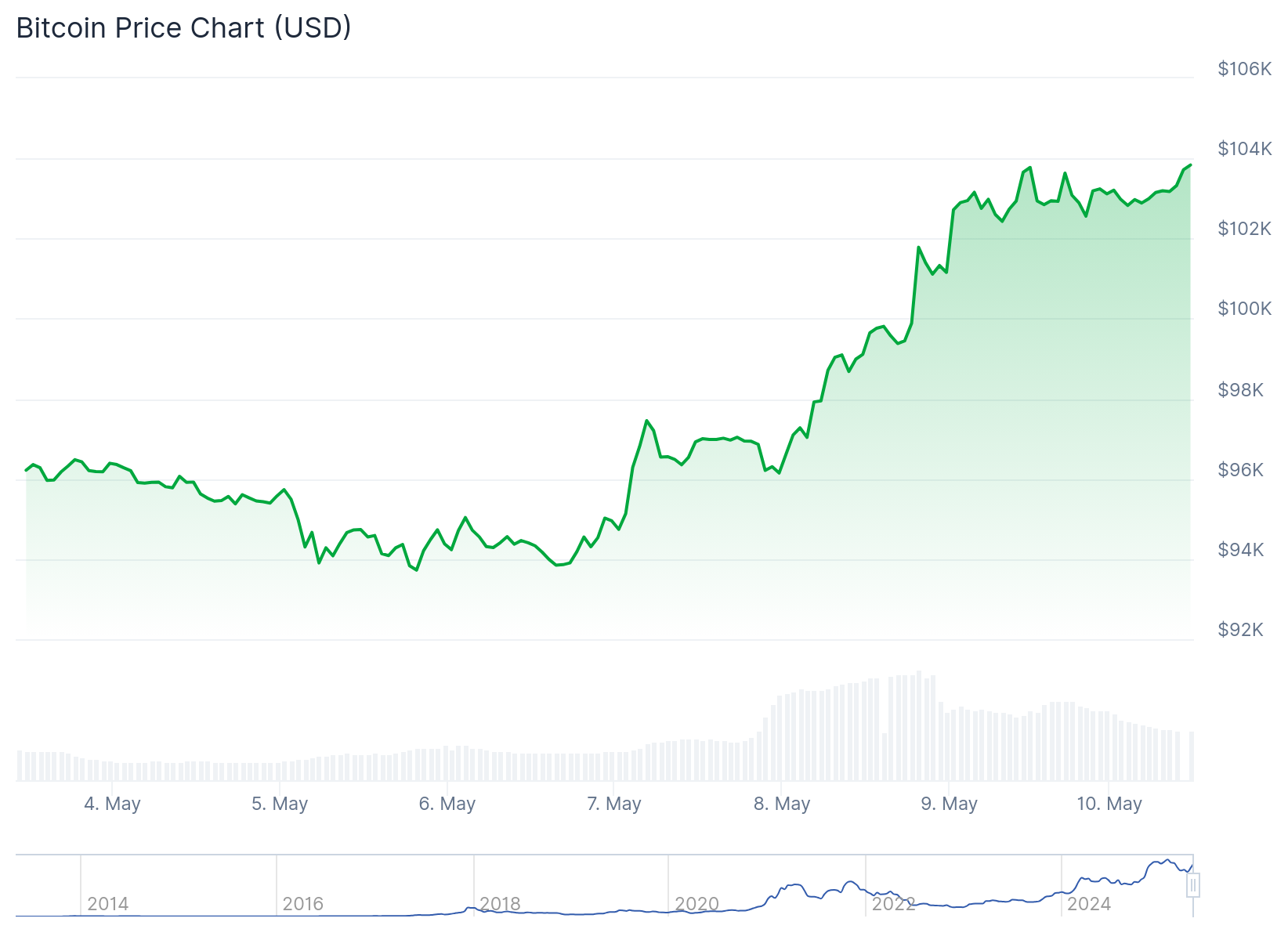
Task: Click the navigator range handle
Action: [x=1192, y=885]
